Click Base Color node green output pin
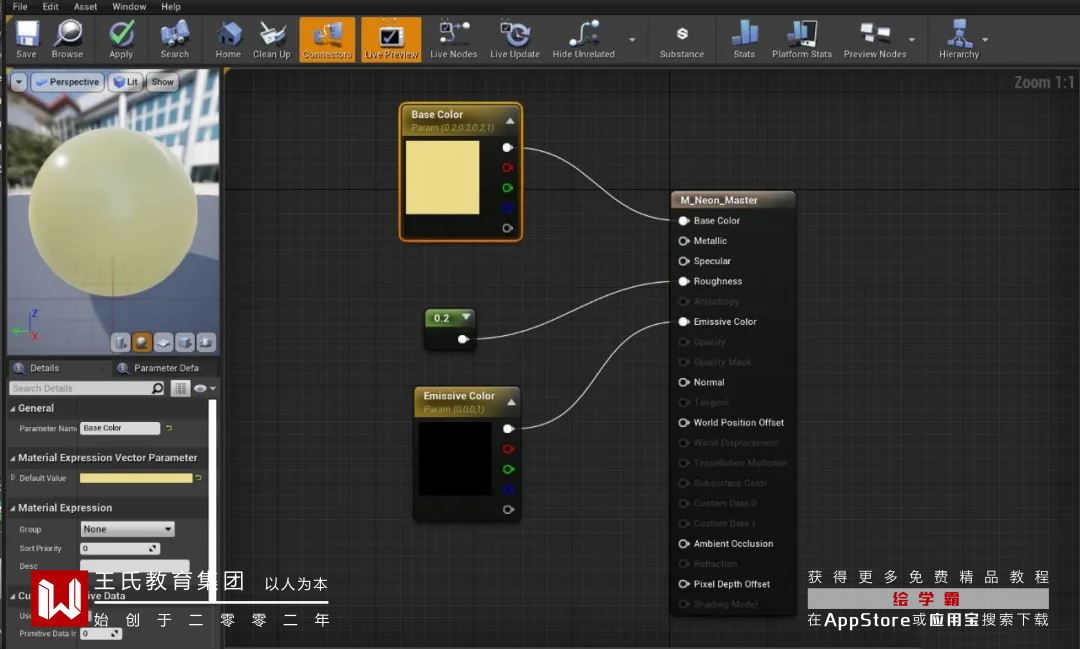 click(508, 187)
